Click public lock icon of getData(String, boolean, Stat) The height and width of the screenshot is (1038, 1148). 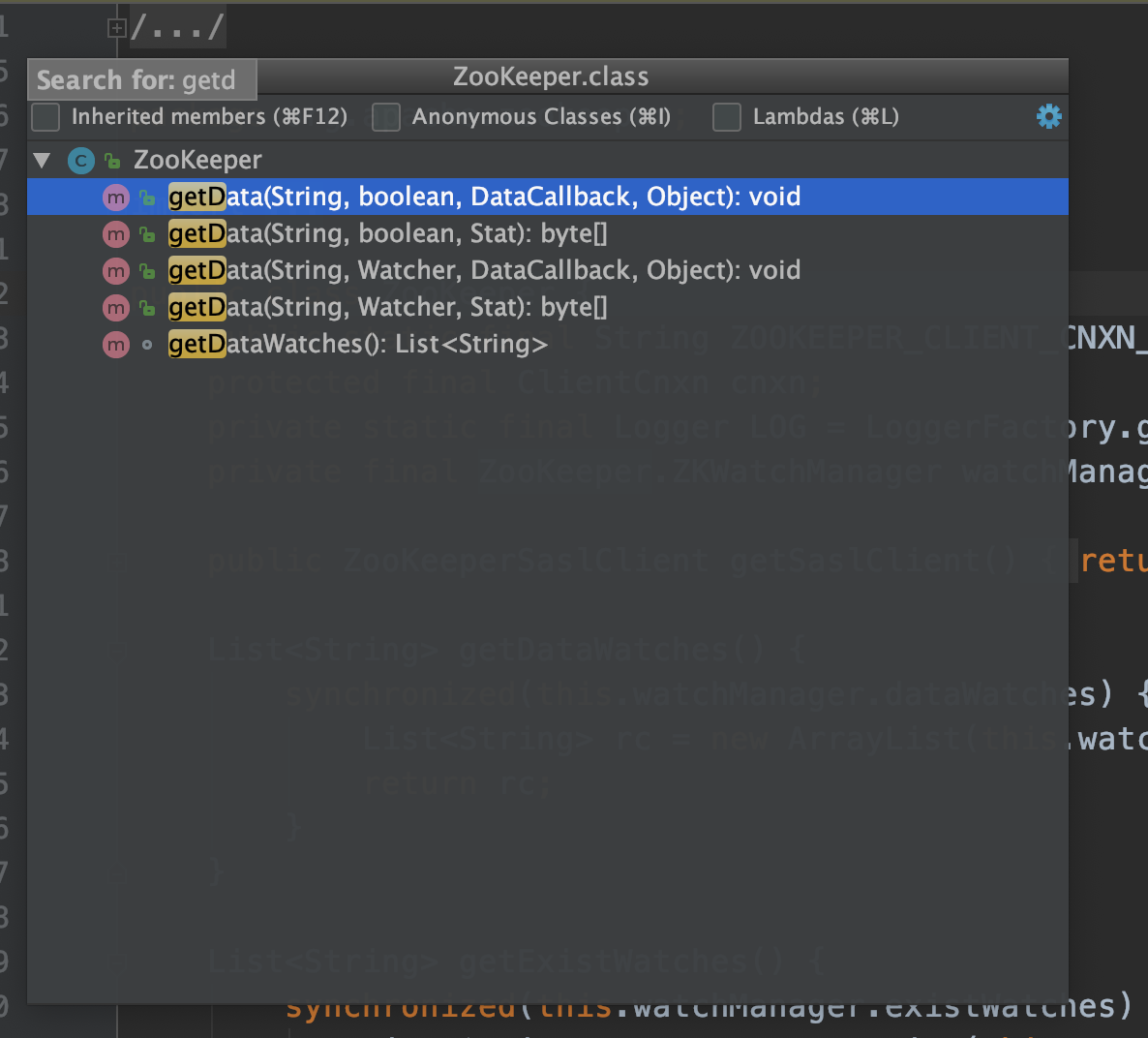147,234
